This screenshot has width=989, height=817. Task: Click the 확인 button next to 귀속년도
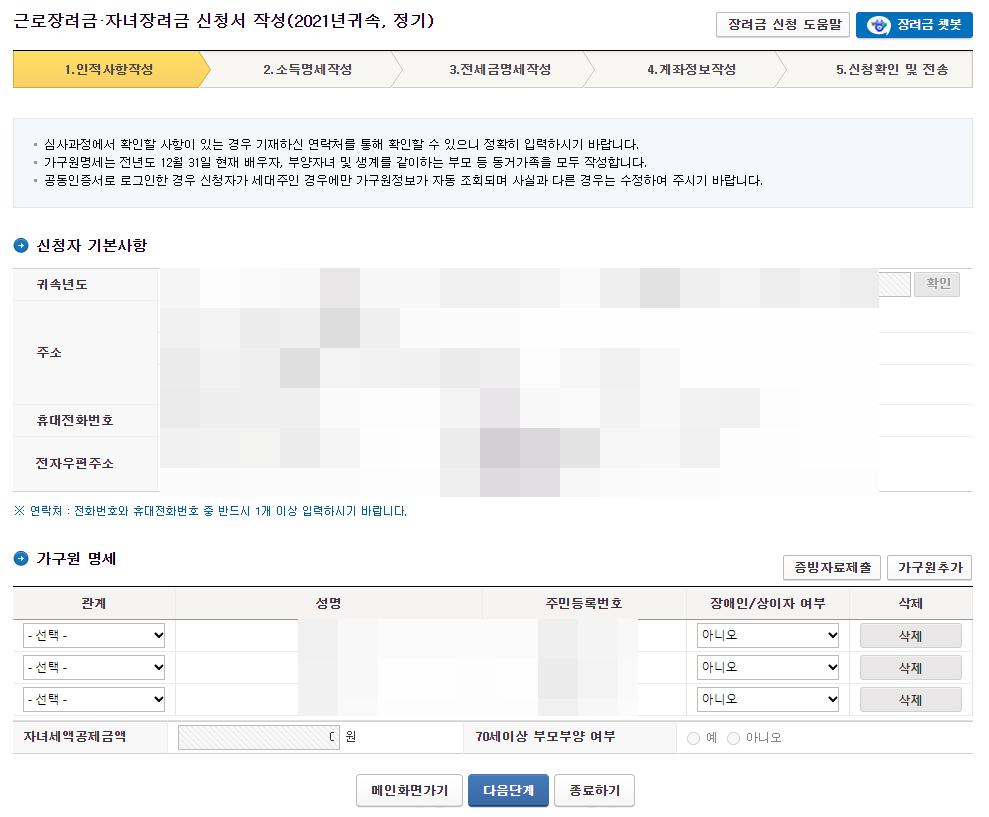pyautogui.click(x=936, y=284)
